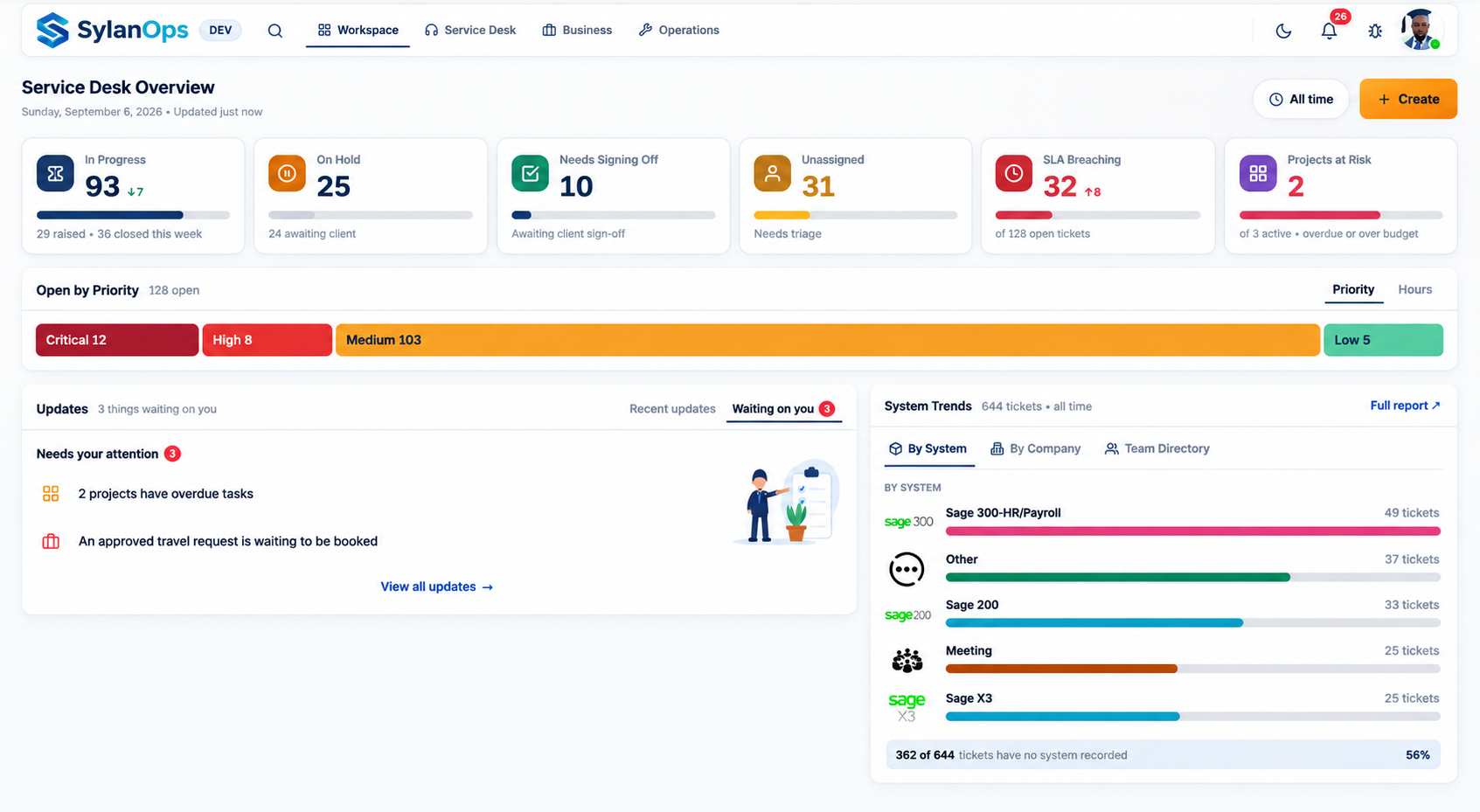
Task: Open the Business nav tab
Action: (x=577, y=30)
